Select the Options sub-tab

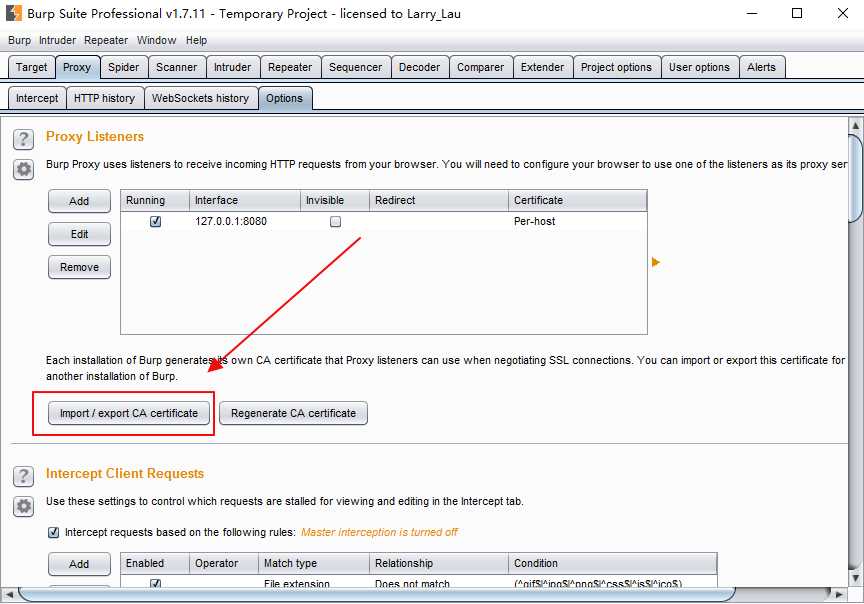point(284,98)
